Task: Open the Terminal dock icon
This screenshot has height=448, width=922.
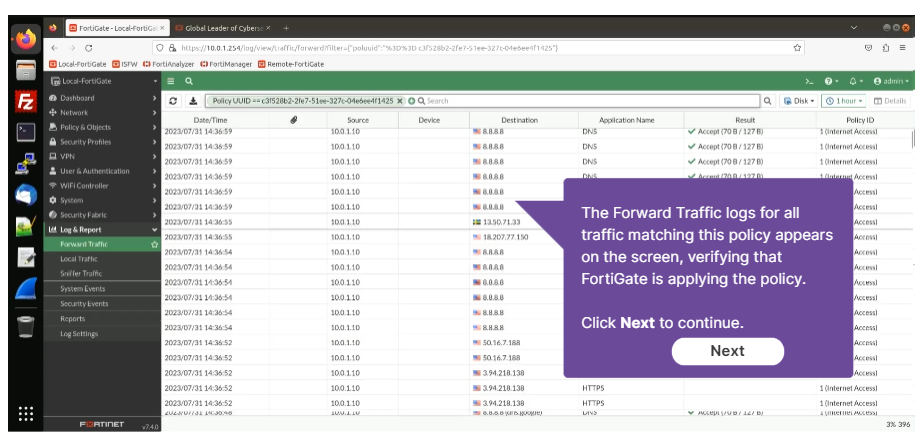Action: click(26, 132)
